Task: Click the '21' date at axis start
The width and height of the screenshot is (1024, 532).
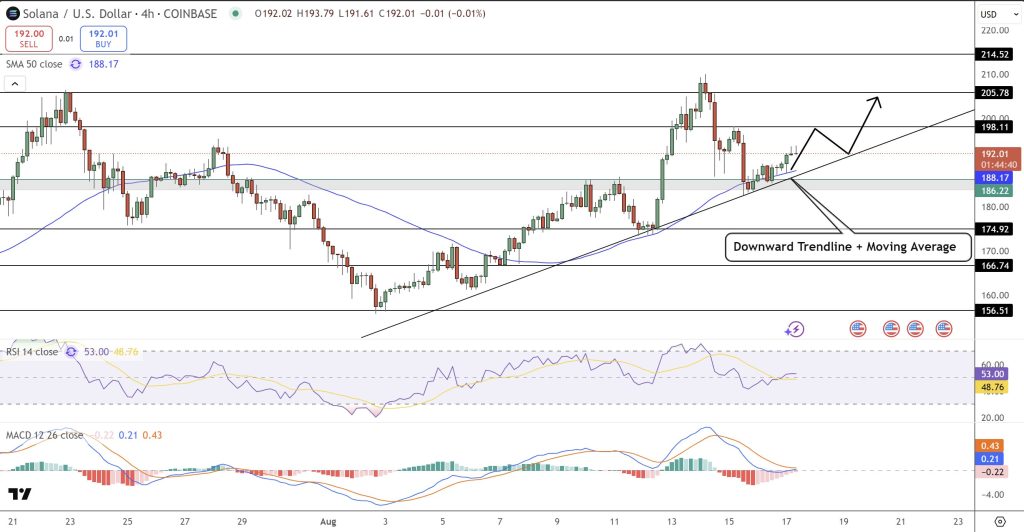Action: point(12,522)
